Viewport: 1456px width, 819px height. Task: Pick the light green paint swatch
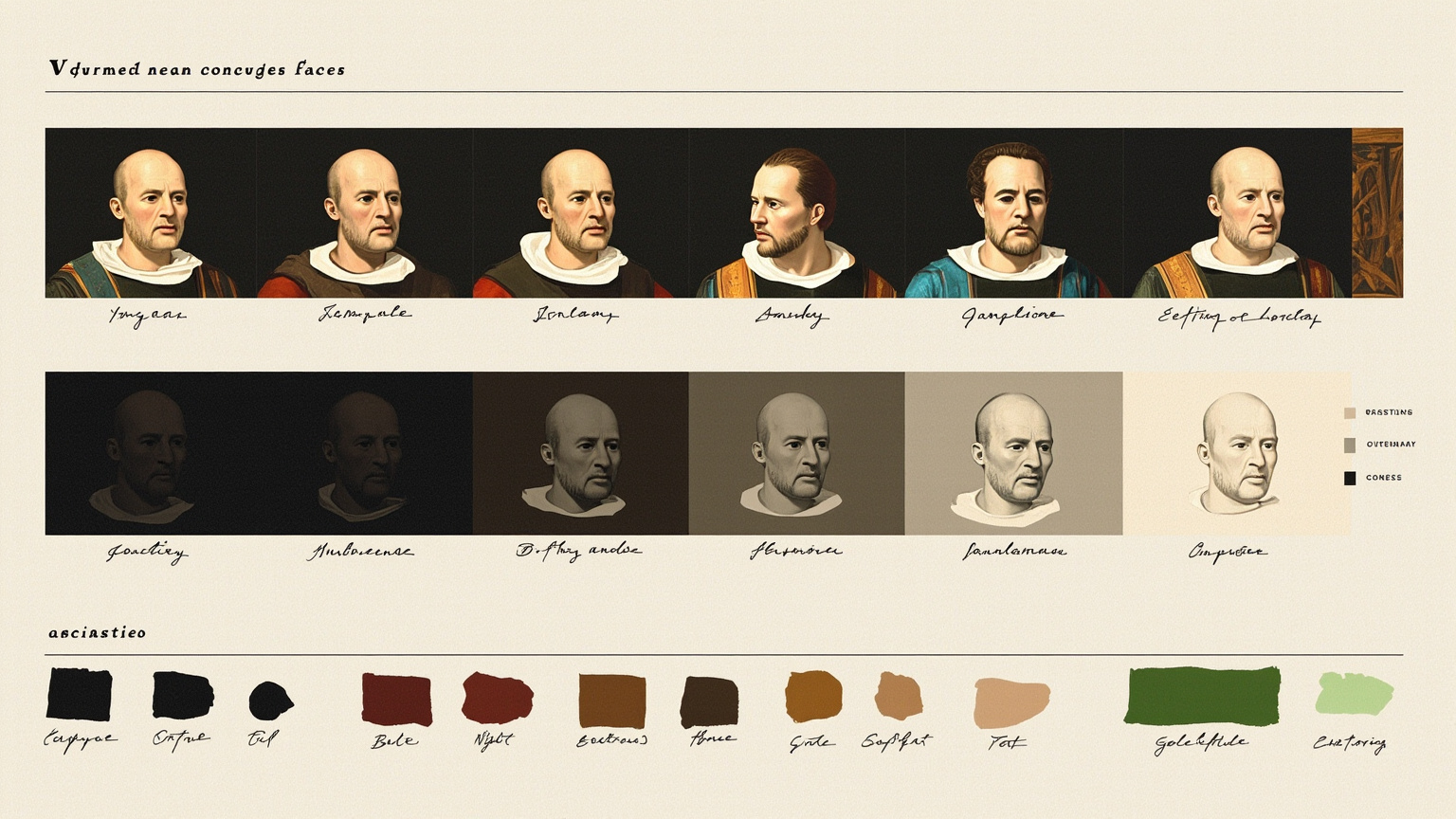(x=1354, y=694)
